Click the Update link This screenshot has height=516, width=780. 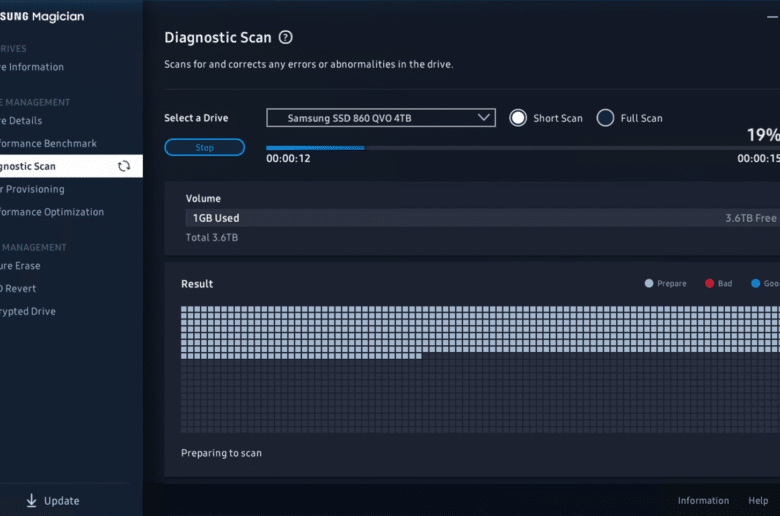(x=62, y=501)
